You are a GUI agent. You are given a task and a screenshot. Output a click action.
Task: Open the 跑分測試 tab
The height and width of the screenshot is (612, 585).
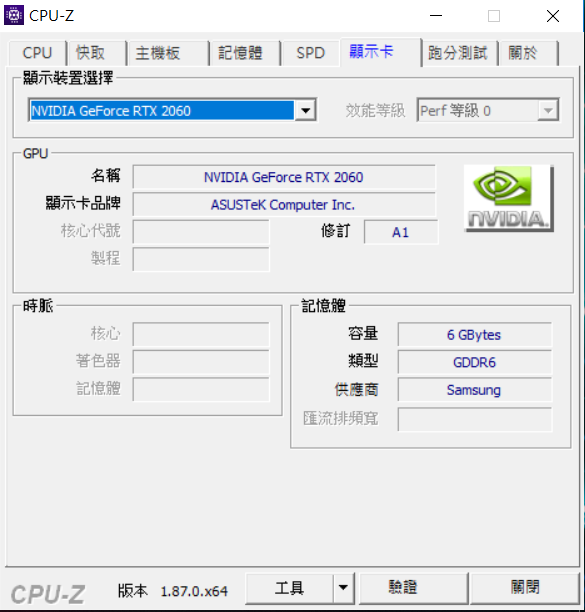coord(459,53)
